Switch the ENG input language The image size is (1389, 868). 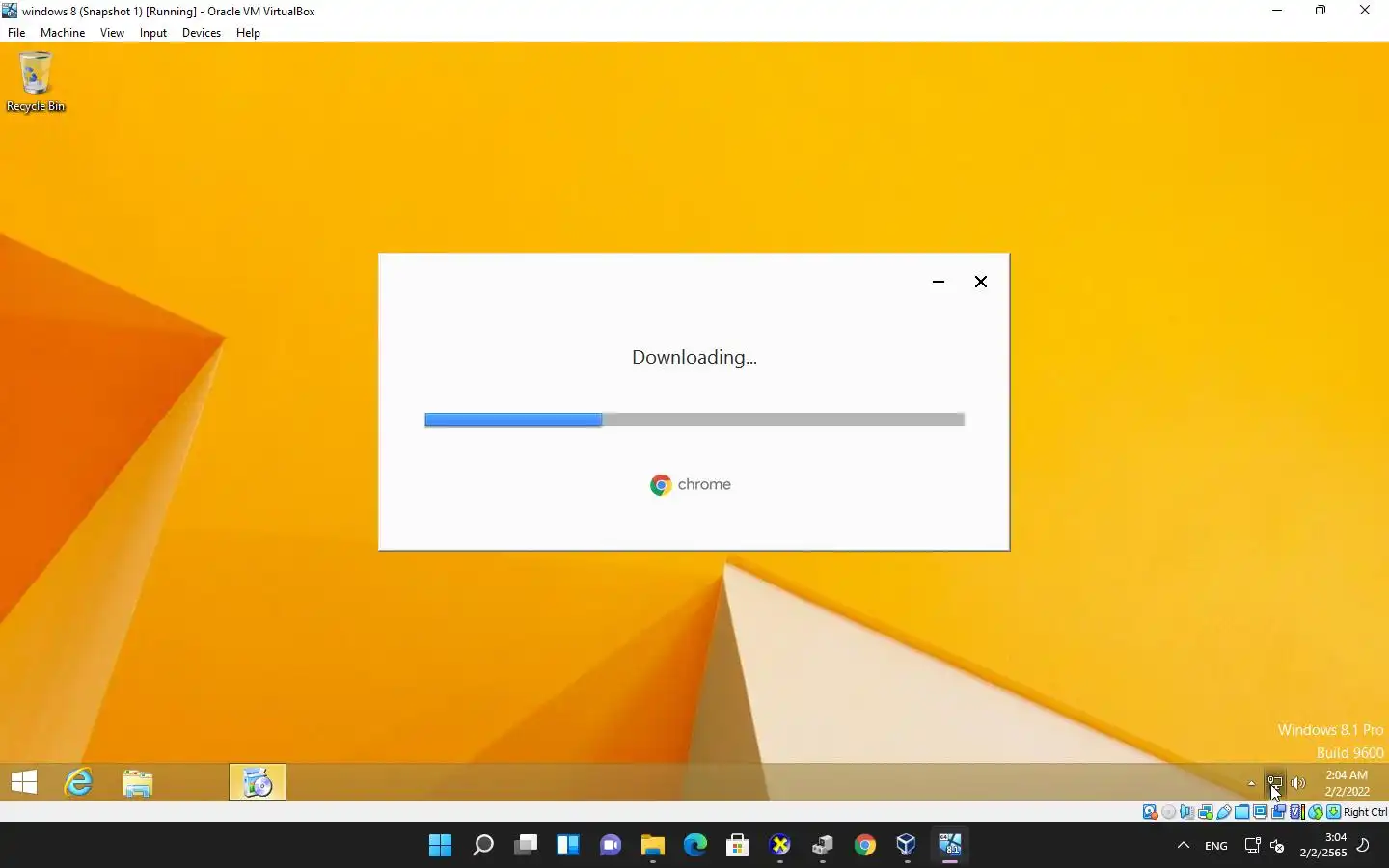coord(1216,846)
